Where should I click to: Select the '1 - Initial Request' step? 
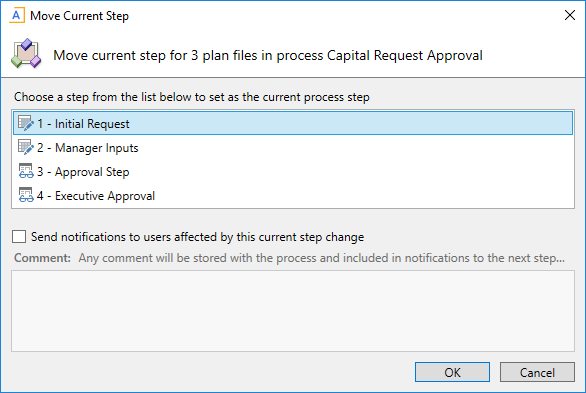(293, 123)
